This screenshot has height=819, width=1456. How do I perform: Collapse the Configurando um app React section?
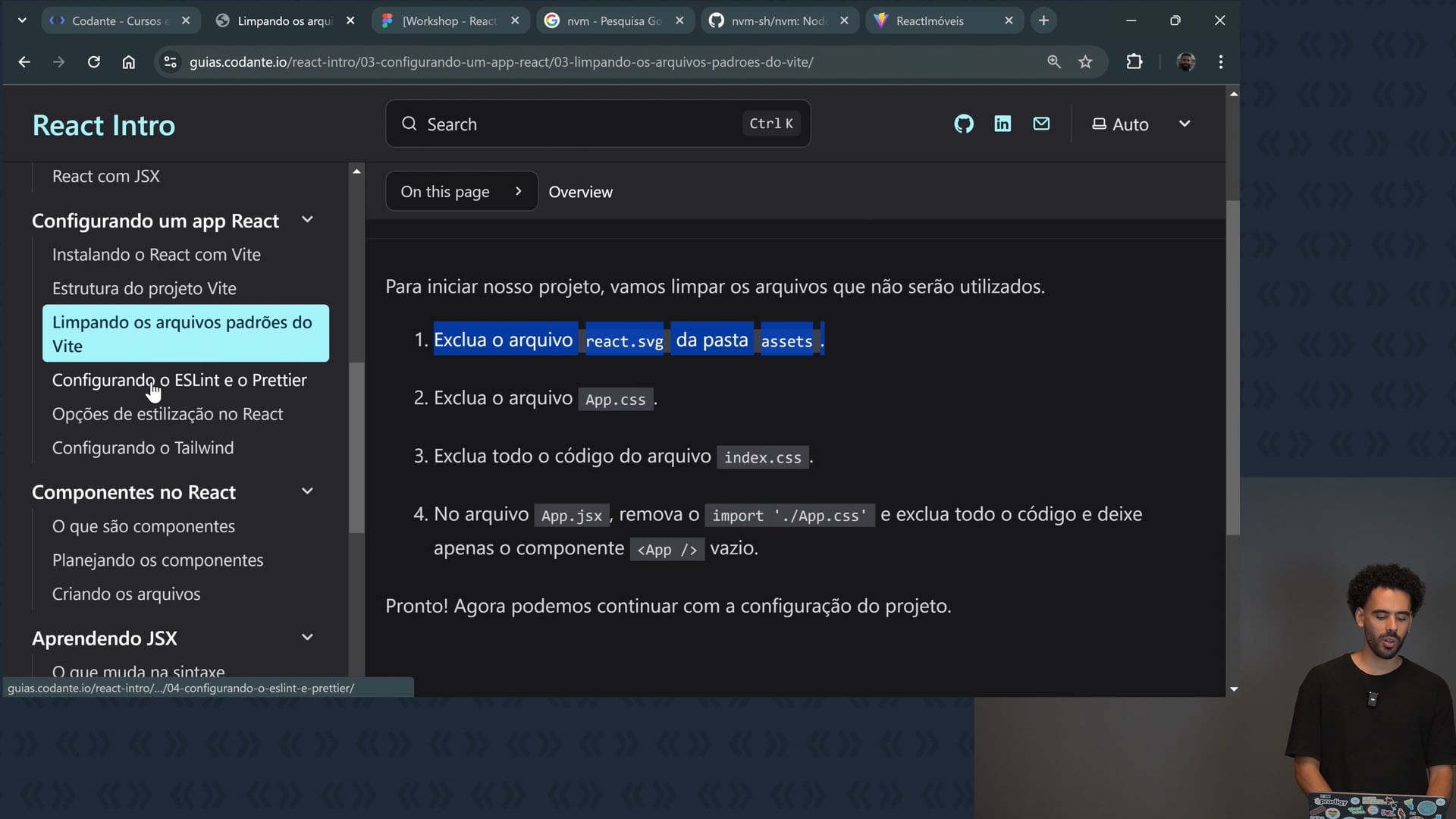pos(307,220)
